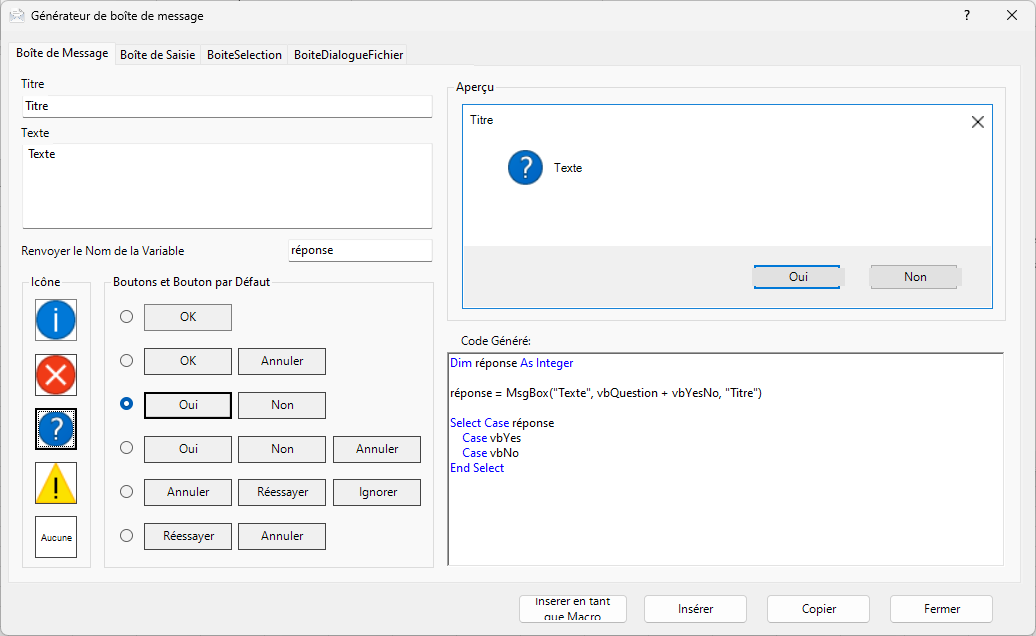This screenshot has width=1036, height=636.
Task: Select the red Critical error icon
Action: click(56, 375)
